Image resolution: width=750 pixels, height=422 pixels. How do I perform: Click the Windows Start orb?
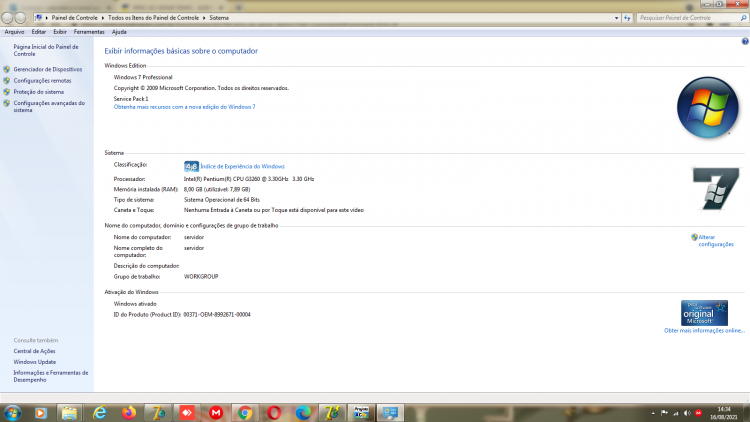[12, 413]
